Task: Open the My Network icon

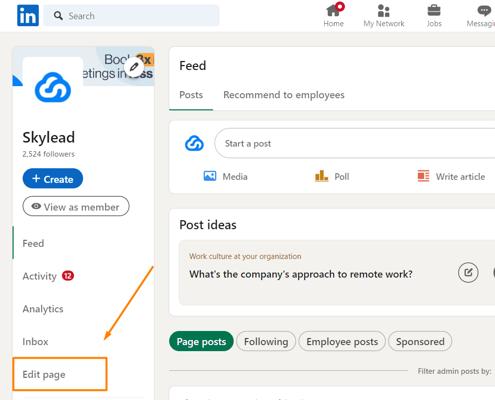Action: click(x=384, y=11)
